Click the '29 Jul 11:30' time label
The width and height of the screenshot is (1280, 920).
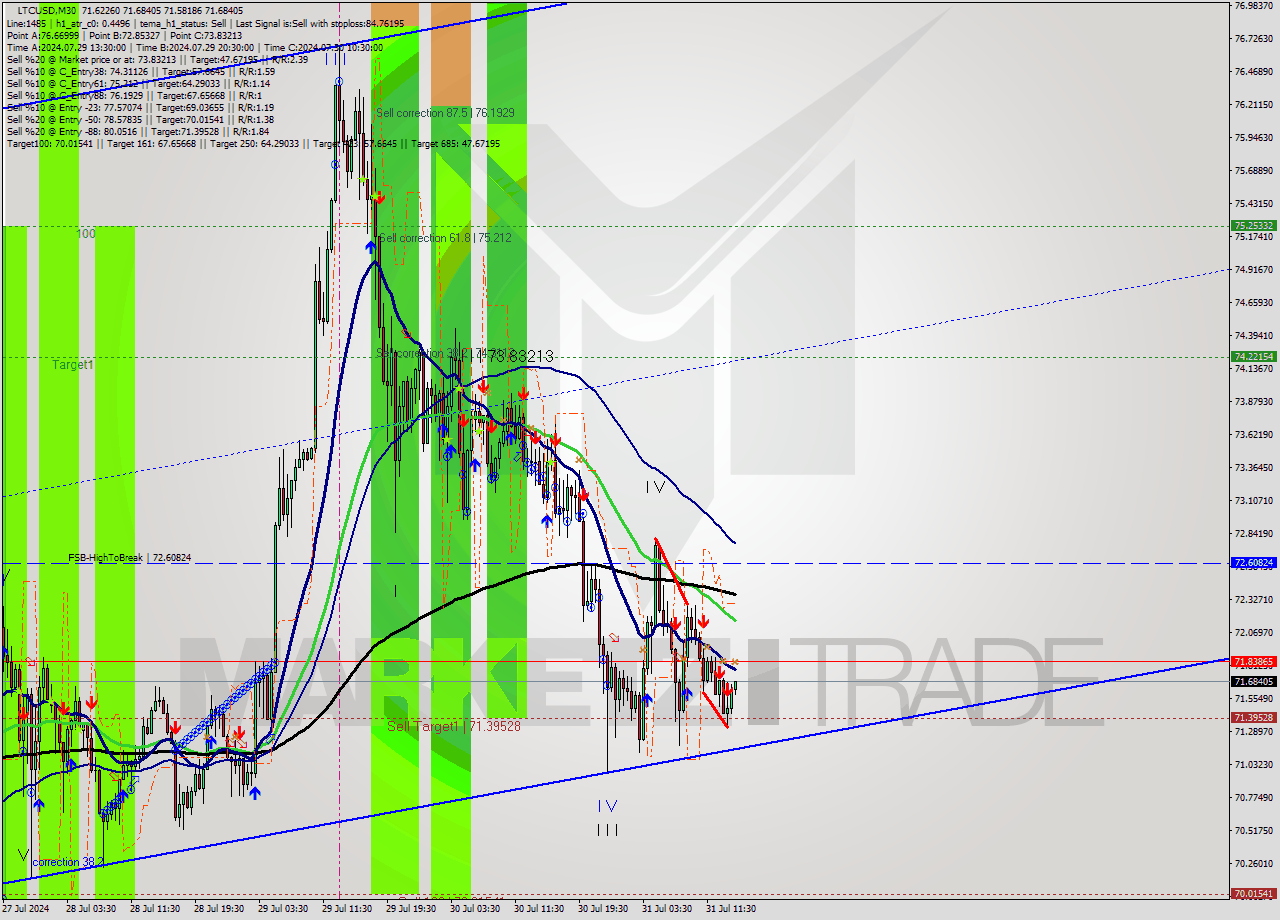346,909
